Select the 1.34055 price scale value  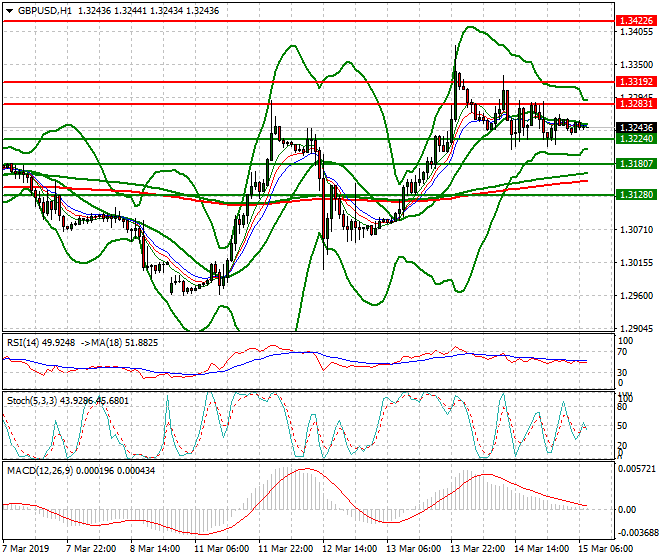point(637,32)
